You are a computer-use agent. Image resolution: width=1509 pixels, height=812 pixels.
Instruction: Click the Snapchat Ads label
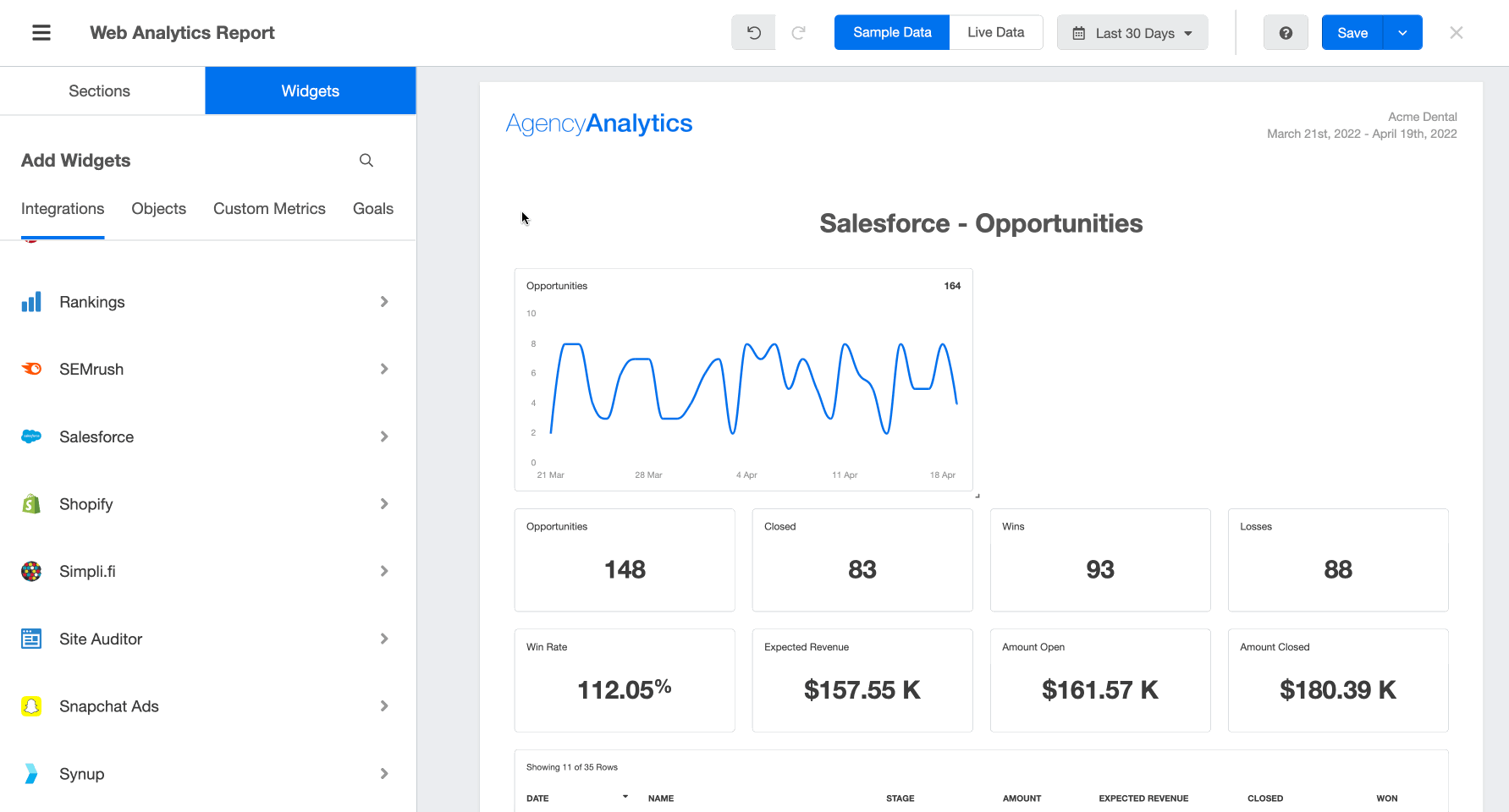click(x=109, y=706)
